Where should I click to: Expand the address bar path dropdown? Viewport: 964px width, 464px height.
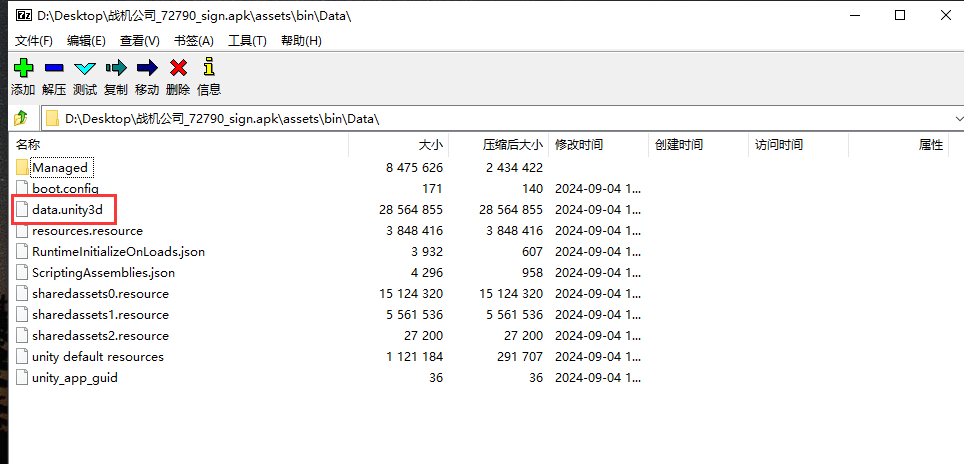959,118
